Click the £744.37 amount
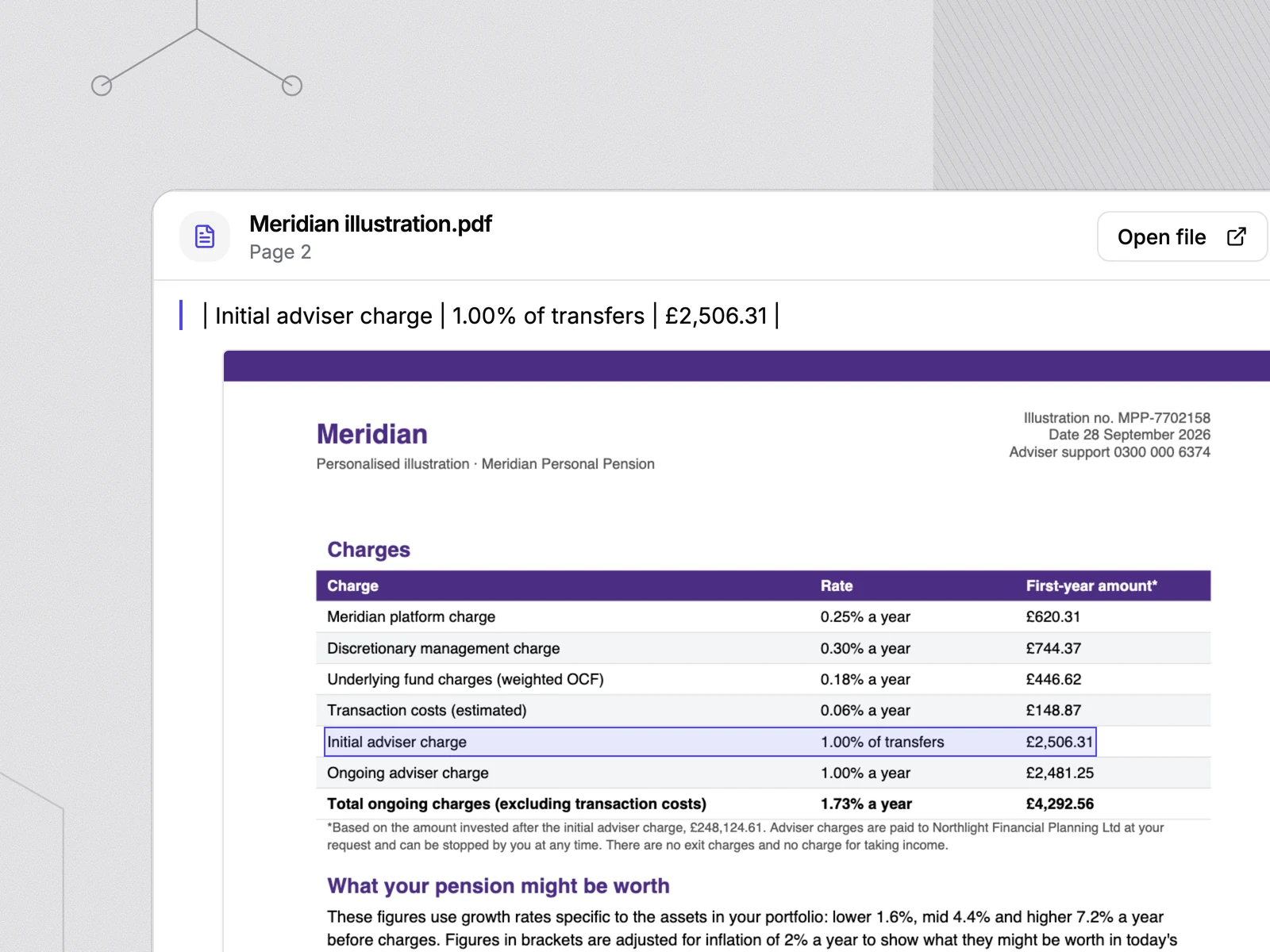This screenshot has height=952, width=1270. [1053, 648]
